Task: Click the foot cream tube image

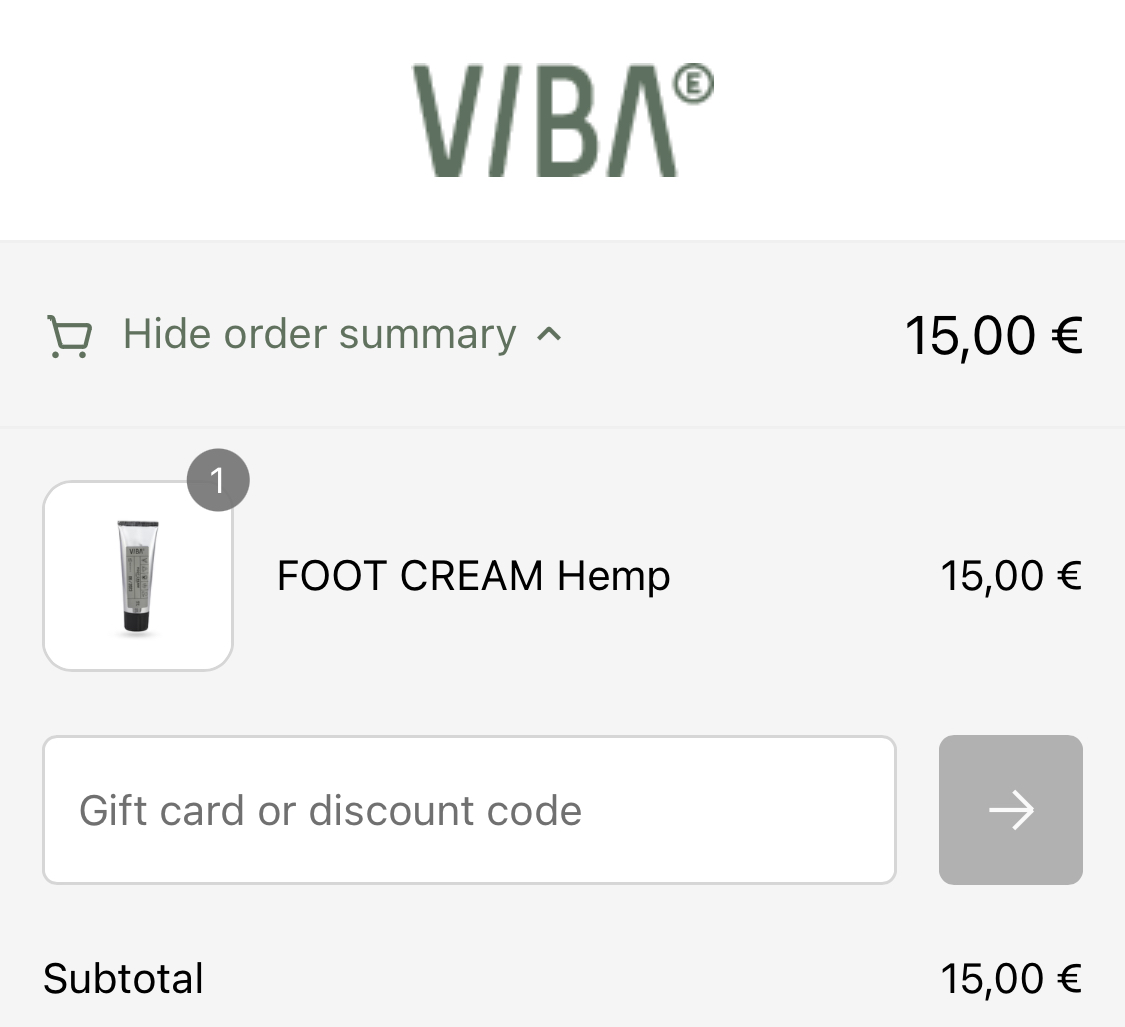Action: (x=138, y=577)
